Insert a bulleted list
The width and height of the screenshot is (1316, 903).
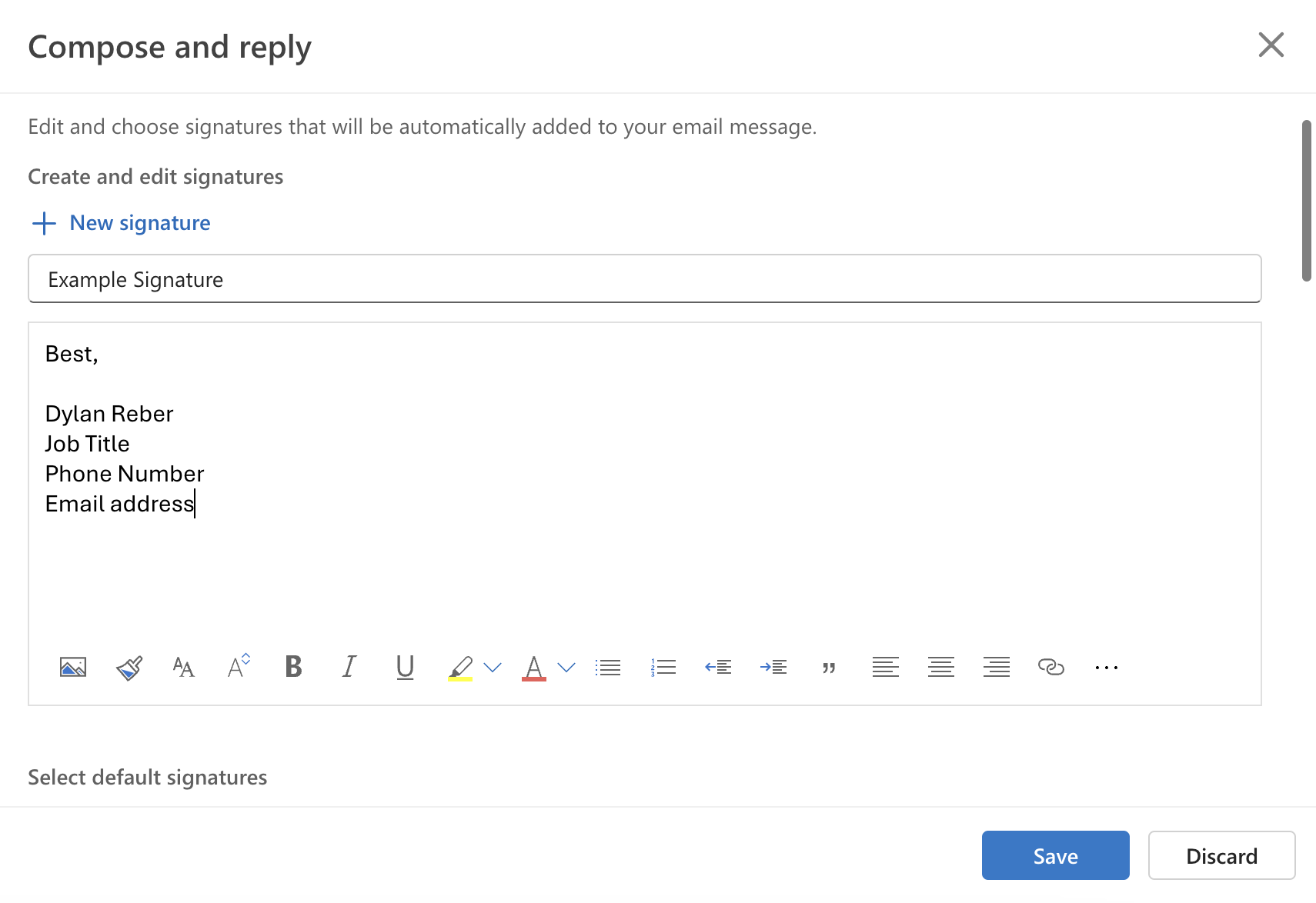[608, 667]
